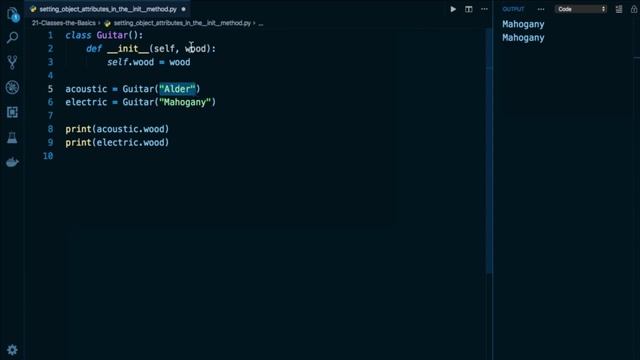Viewport: 640px width, 360px height.
Task: Click line number 1 in gutter
Action: click(51, 36)
